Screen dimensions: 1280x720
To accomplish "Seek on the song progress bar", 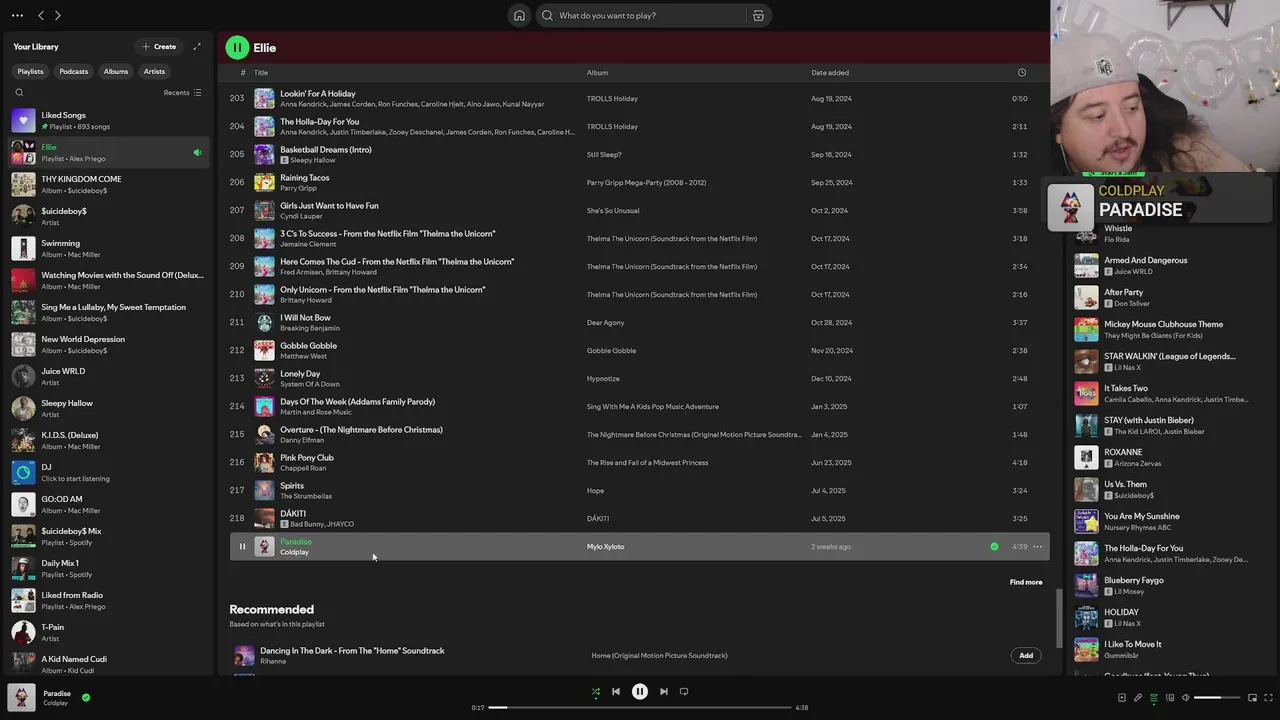I will coord(640,707).
